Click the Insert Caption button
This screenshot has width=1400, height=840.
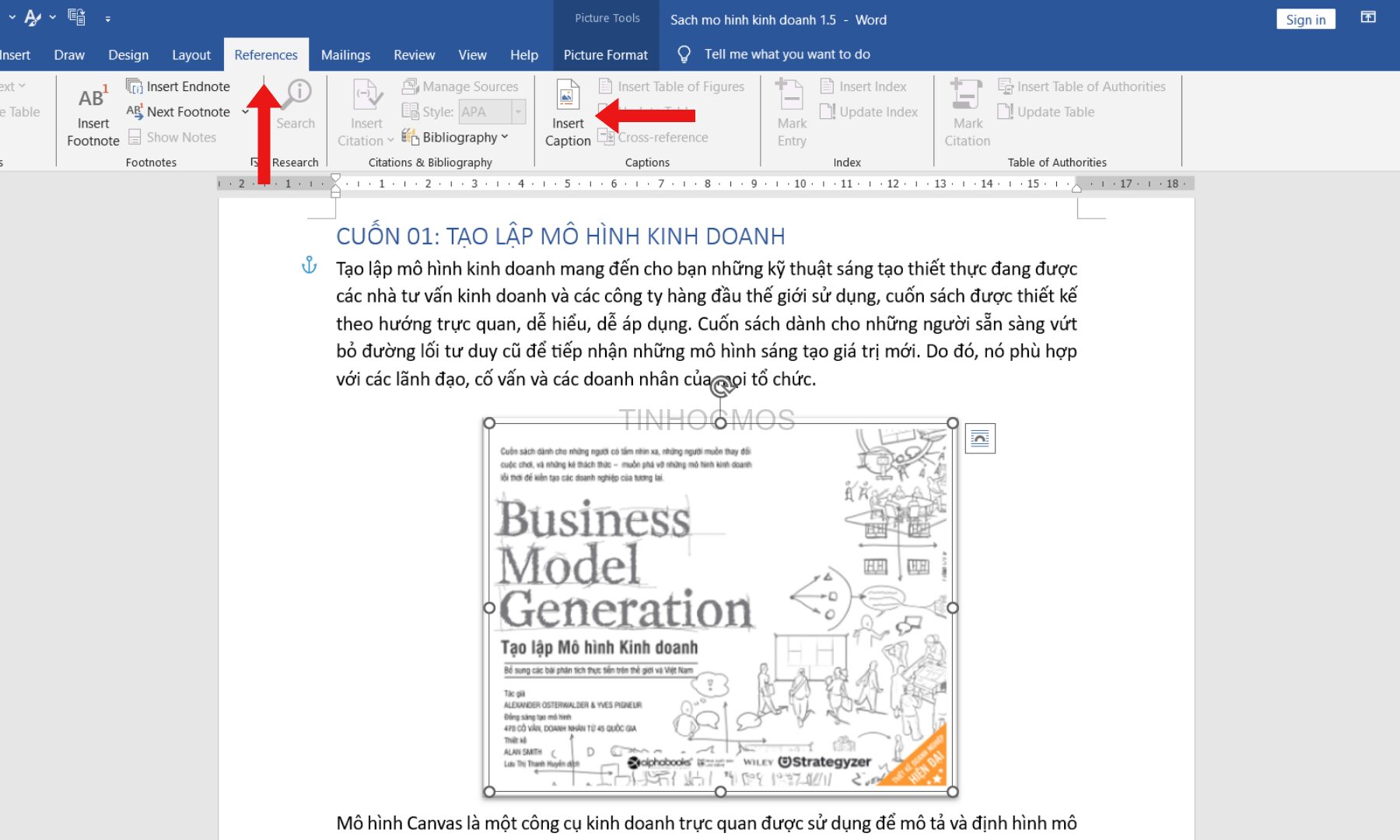coord(568,114)
